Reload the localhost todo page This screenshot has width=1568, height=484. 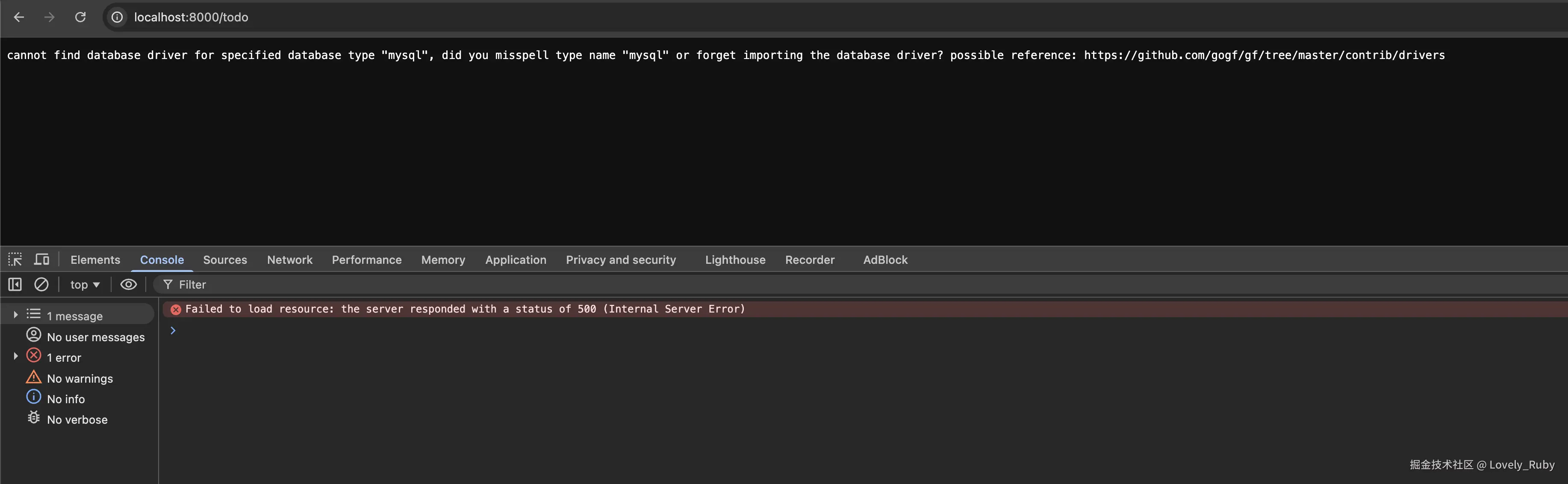(x=80, y=17)
